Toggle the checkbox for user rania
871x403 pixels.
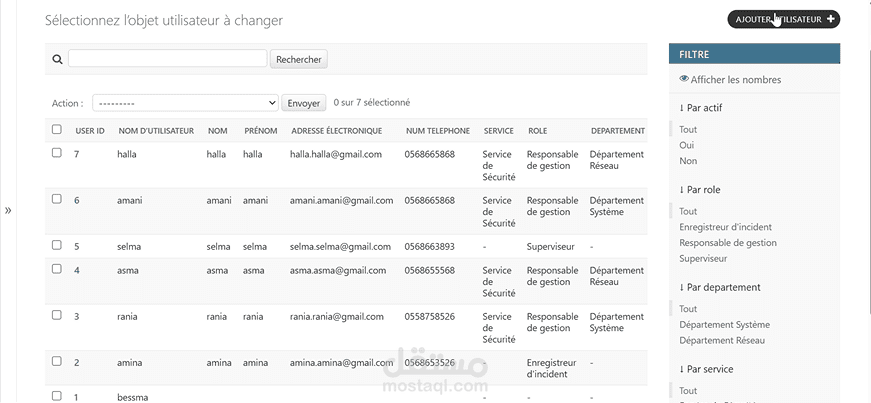click(57, 315)
